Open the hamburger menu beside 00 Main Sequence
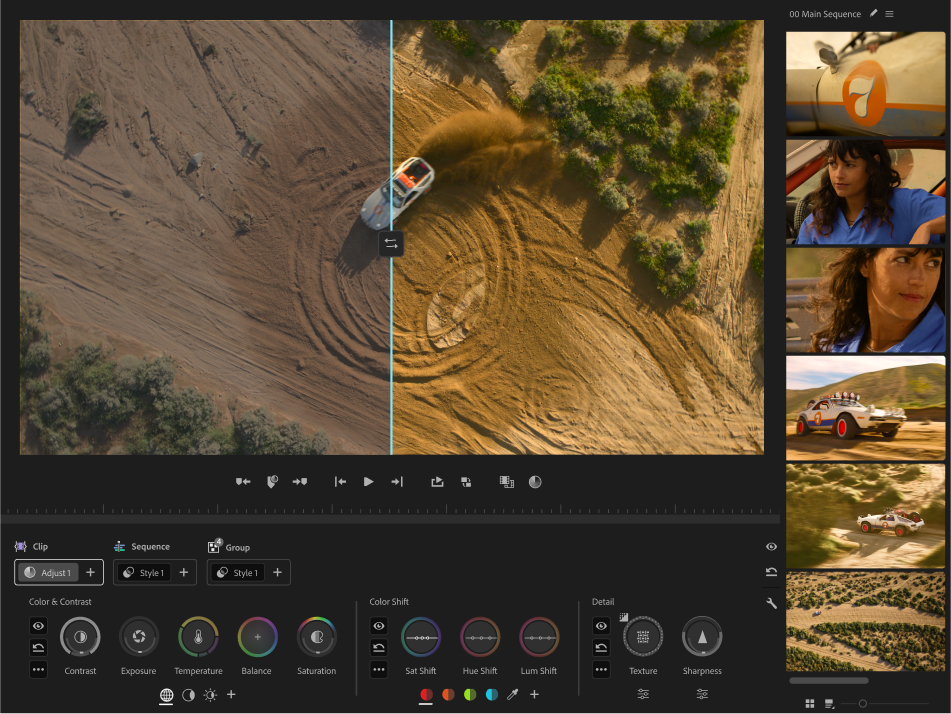951x714 pixels. pos(889,13)
